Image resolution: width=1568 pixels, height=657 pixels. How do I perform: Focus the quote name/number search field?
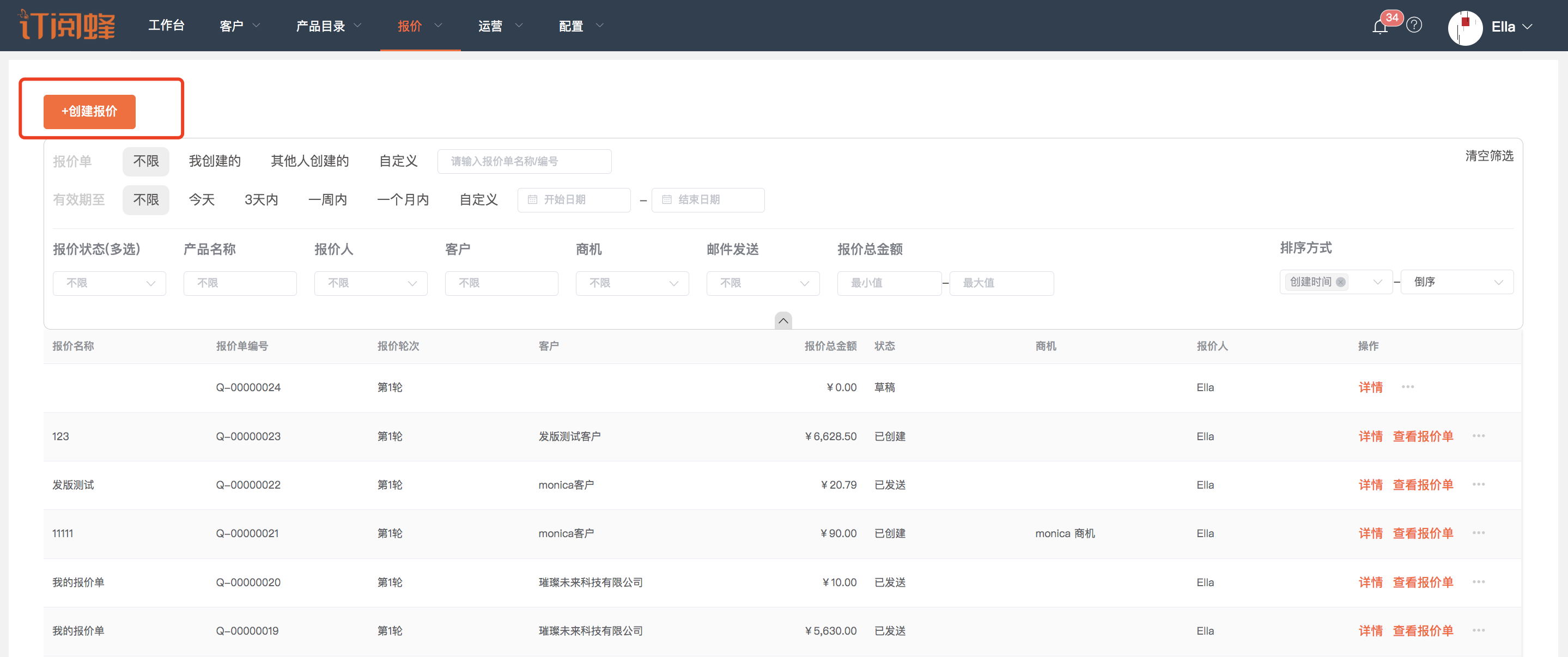click(x=524, y=161)
